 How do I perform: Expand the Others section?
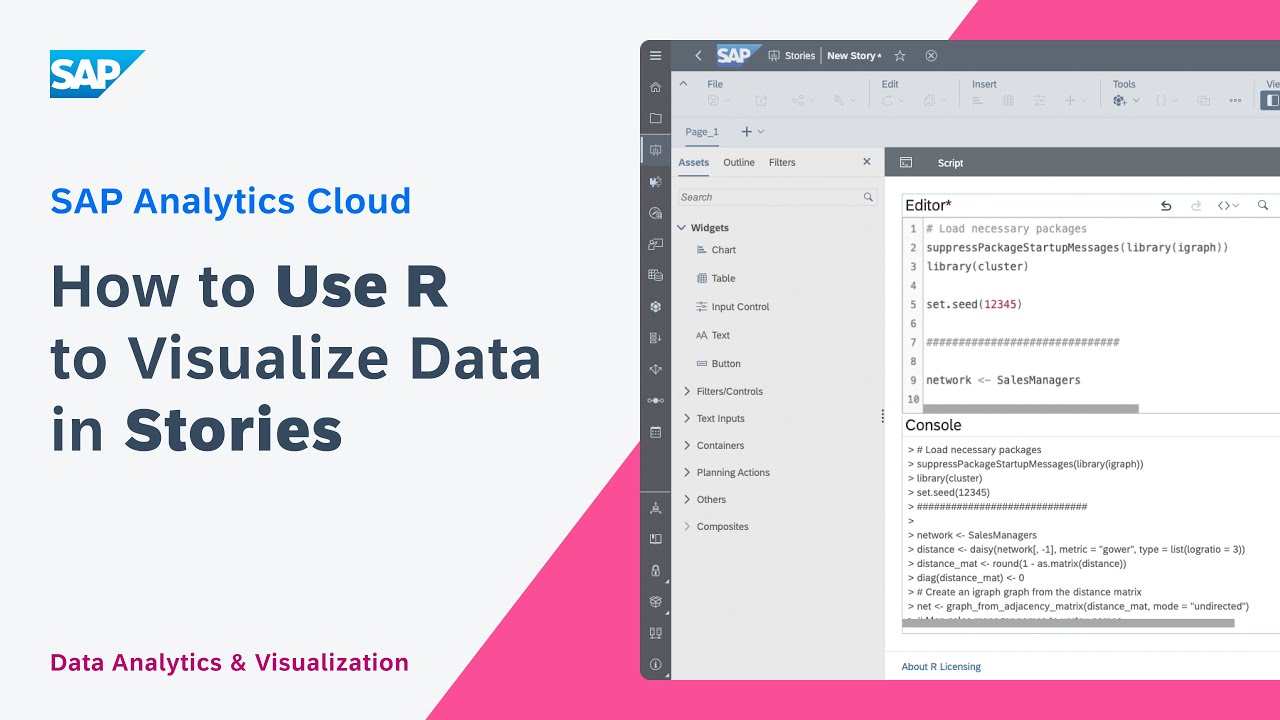pyautogui.click(x=687, y=499)
